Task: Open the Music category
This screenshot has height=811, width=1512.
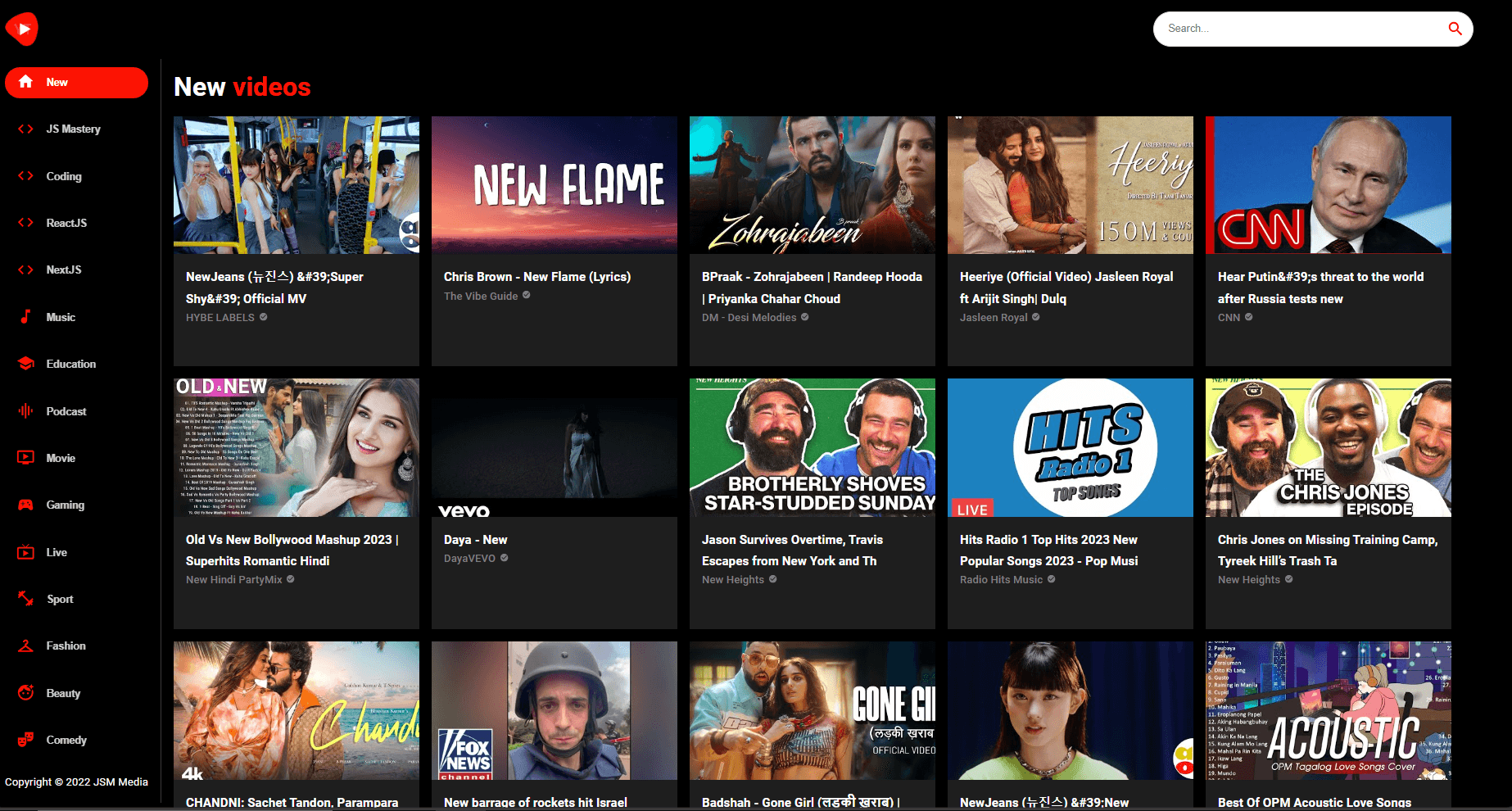Action: pos(76,317)
